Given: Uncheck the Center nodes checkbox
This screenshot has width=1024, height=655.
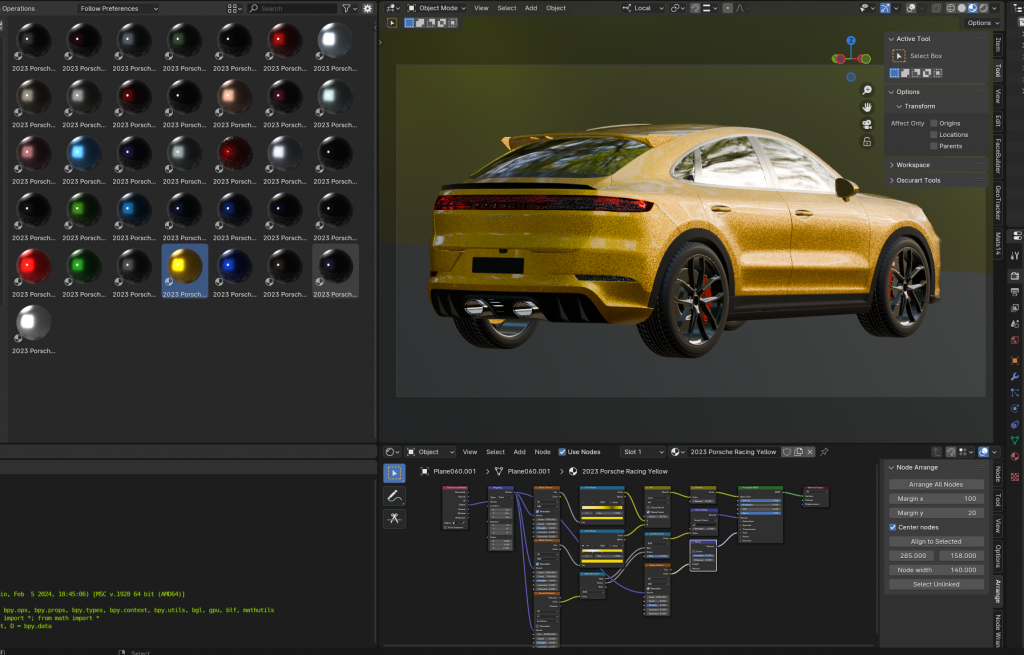Looking at the screenshot, I should click(x=893, y=527).
